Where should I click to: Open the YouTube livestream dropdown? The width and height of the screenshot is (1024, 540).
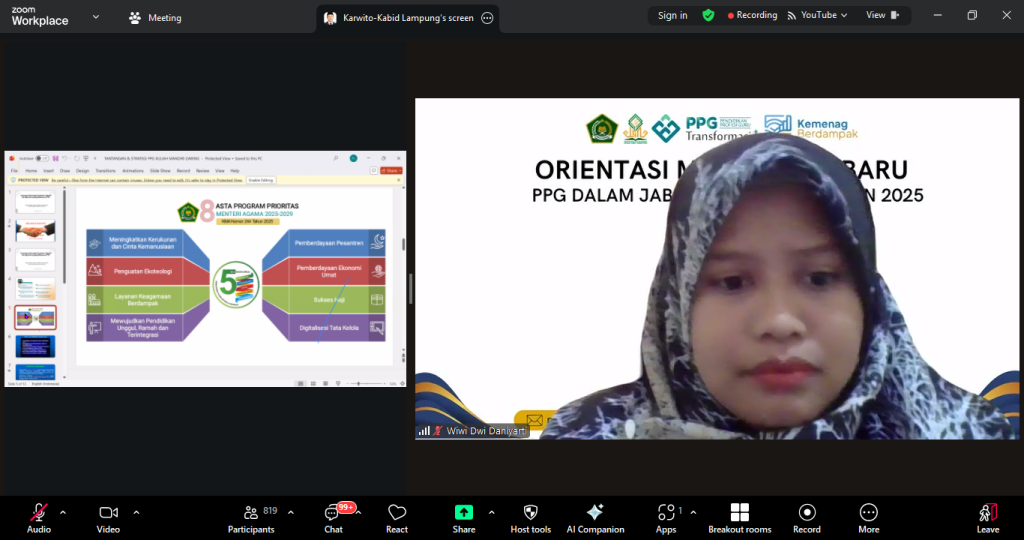[817, 15]
